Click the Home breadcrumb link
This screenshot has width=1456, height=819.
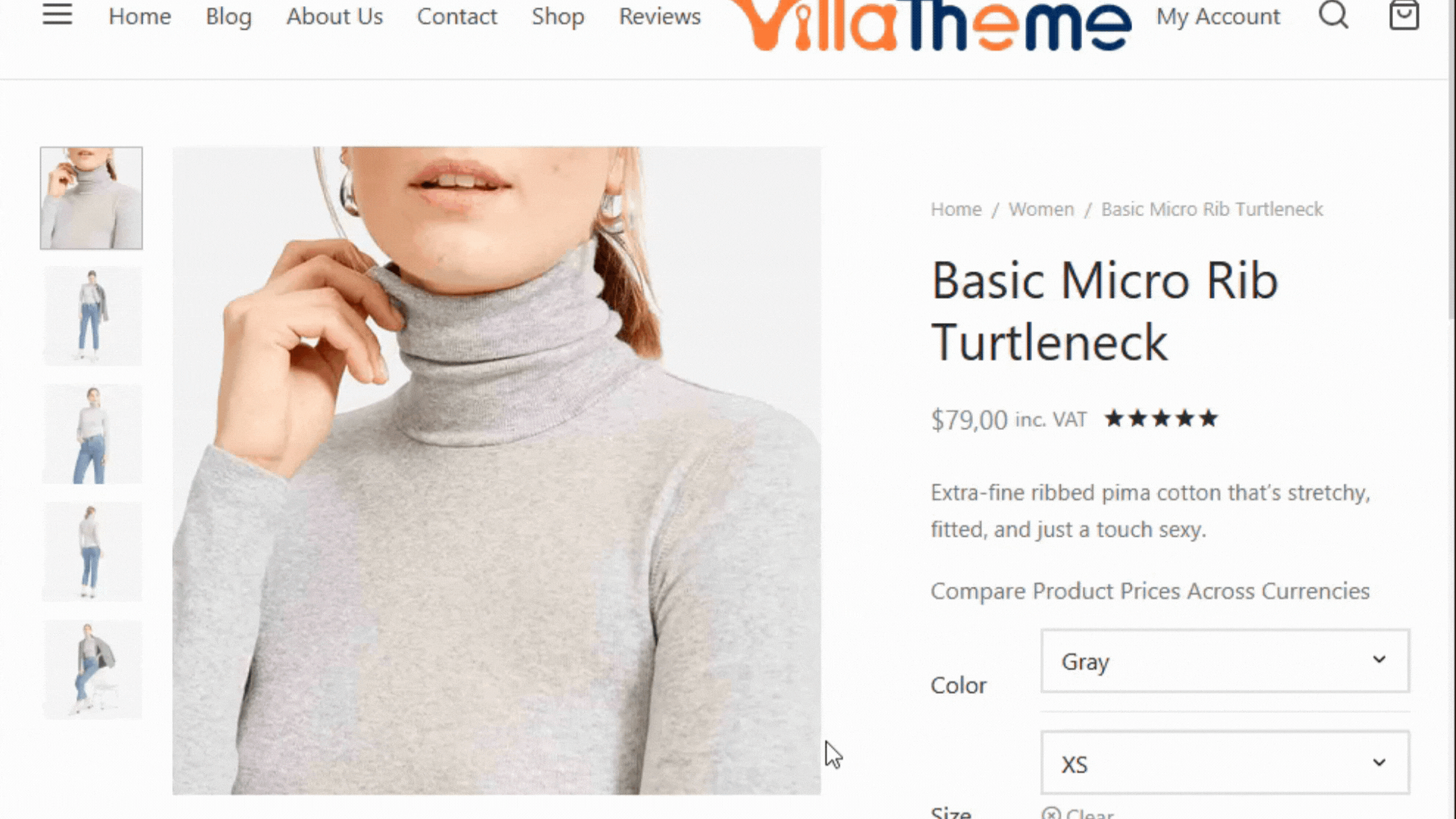coord(956,209)
